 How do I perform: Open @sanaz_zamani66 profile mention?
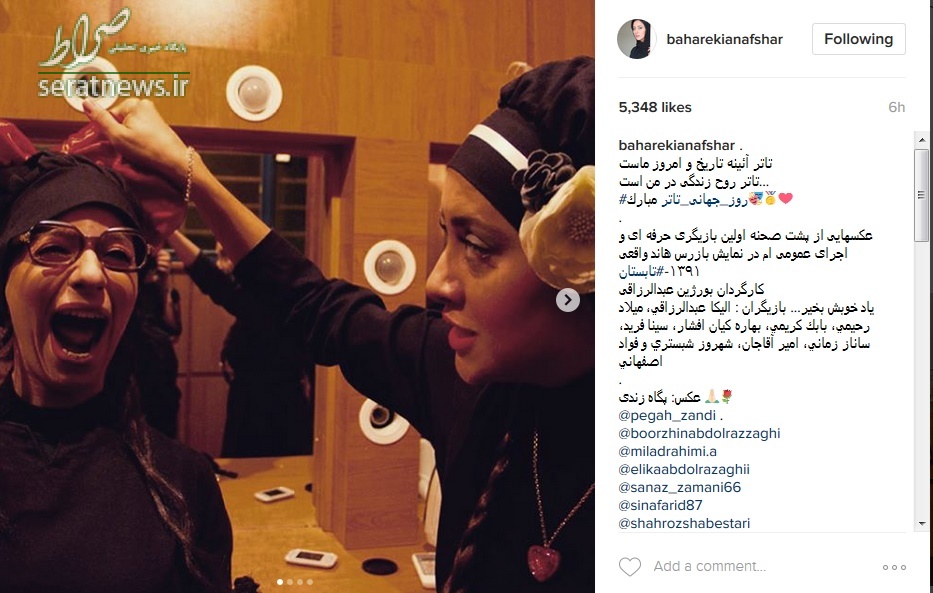[x=680, y=487]
